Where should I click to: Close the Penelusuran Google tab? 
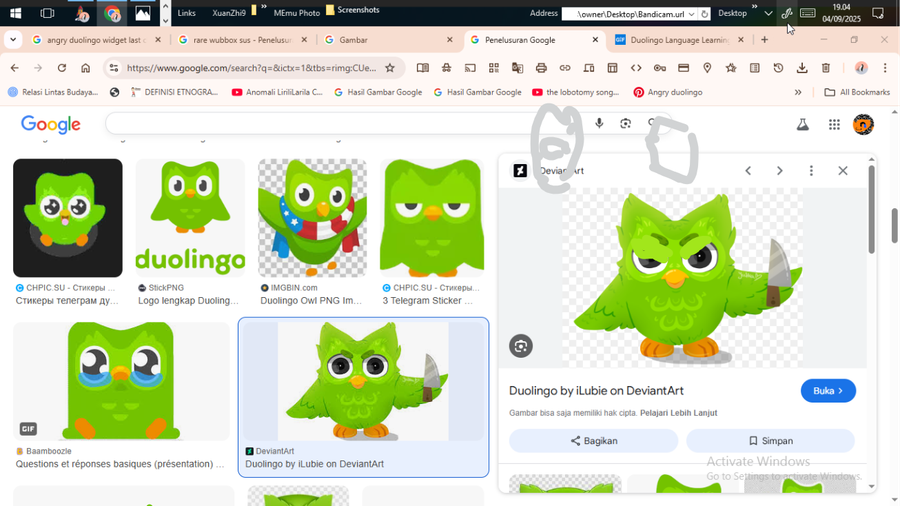[x=595, y=40]
